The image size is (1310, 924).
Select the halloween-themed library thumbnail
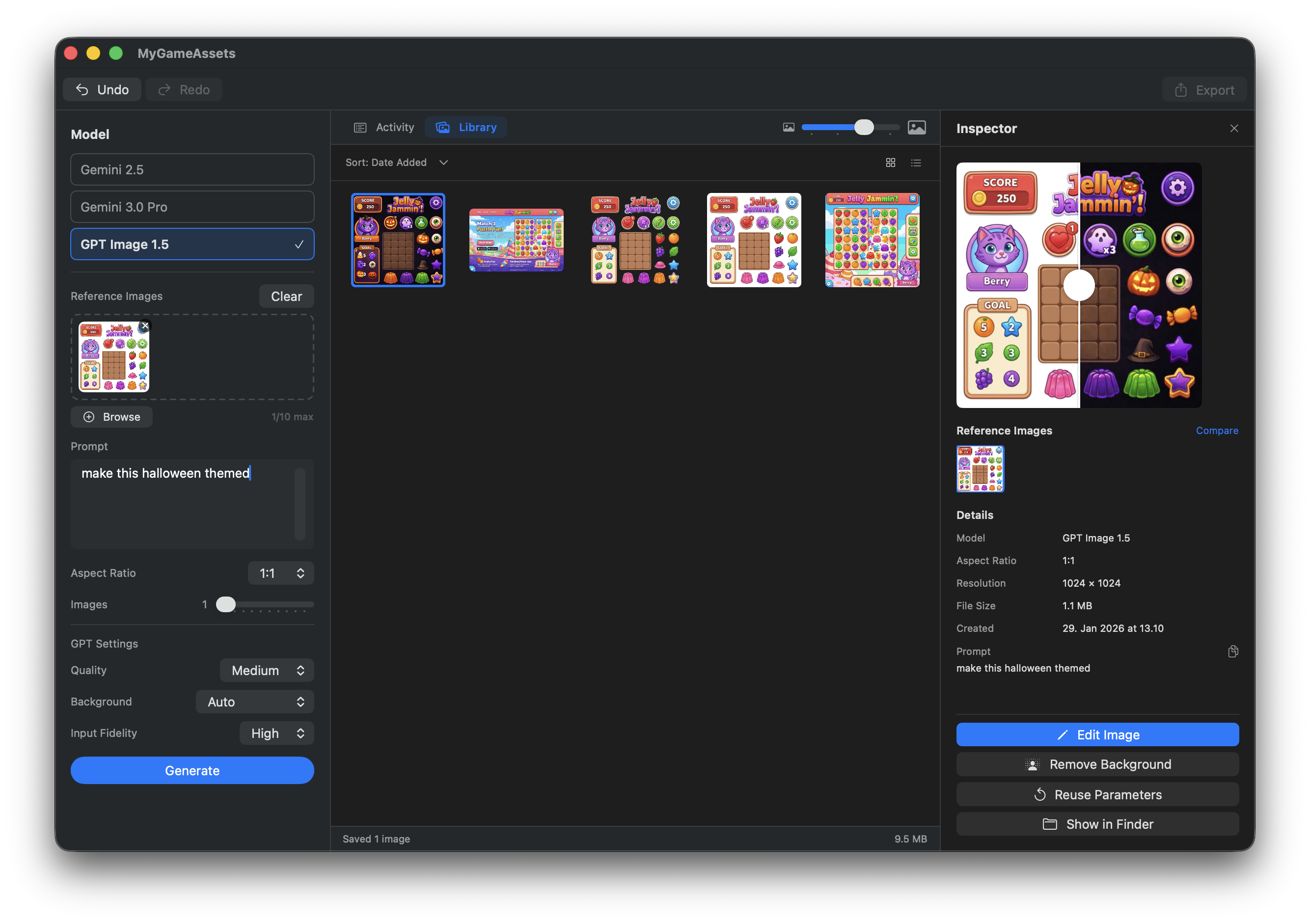[398, 240]
